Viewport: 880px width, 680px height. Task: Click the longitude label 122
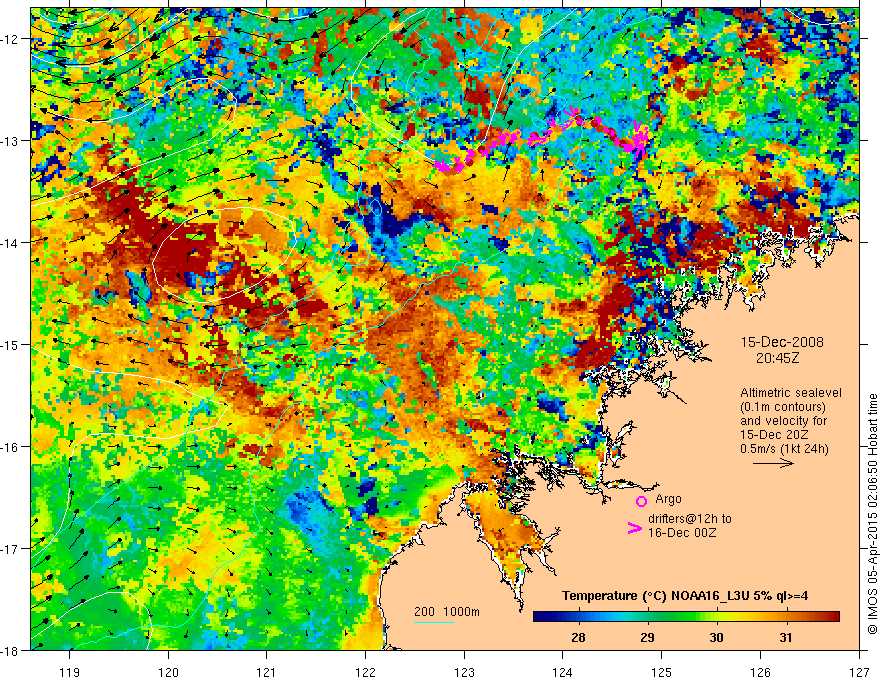click(x=365, y=672)
